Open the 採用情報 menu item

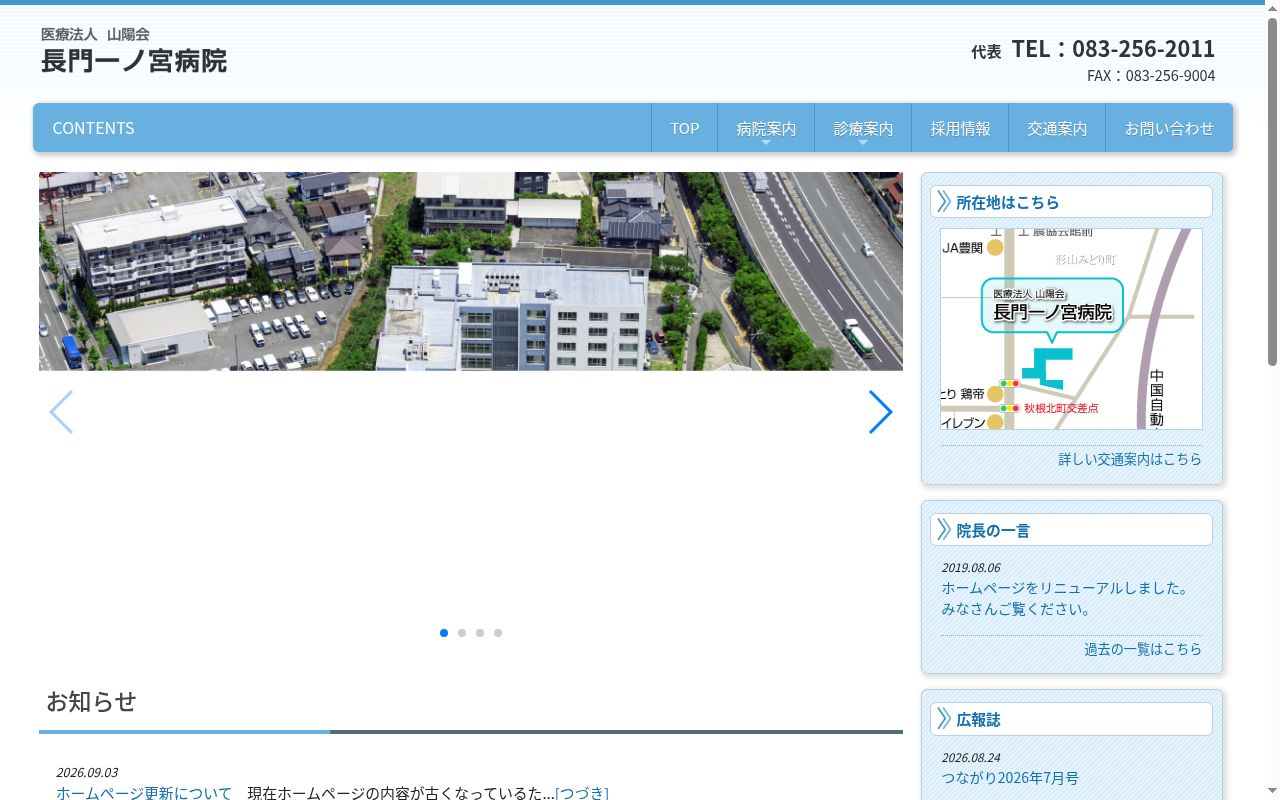point(960,128)
